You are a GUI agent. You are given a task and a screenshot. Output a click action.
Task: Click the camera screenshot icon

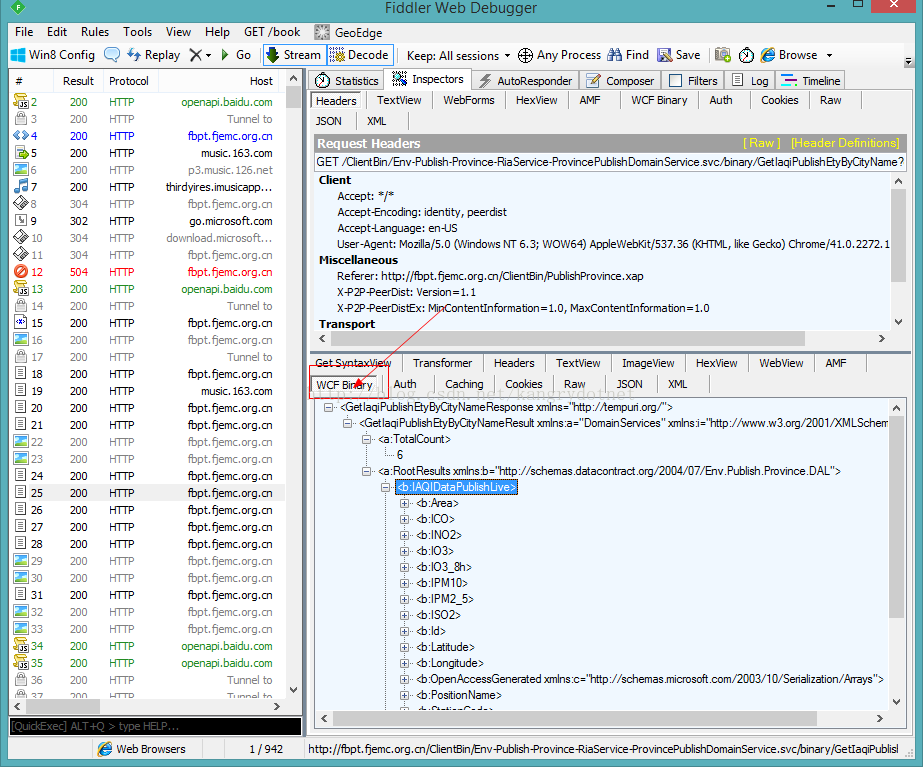coord(723,55)
